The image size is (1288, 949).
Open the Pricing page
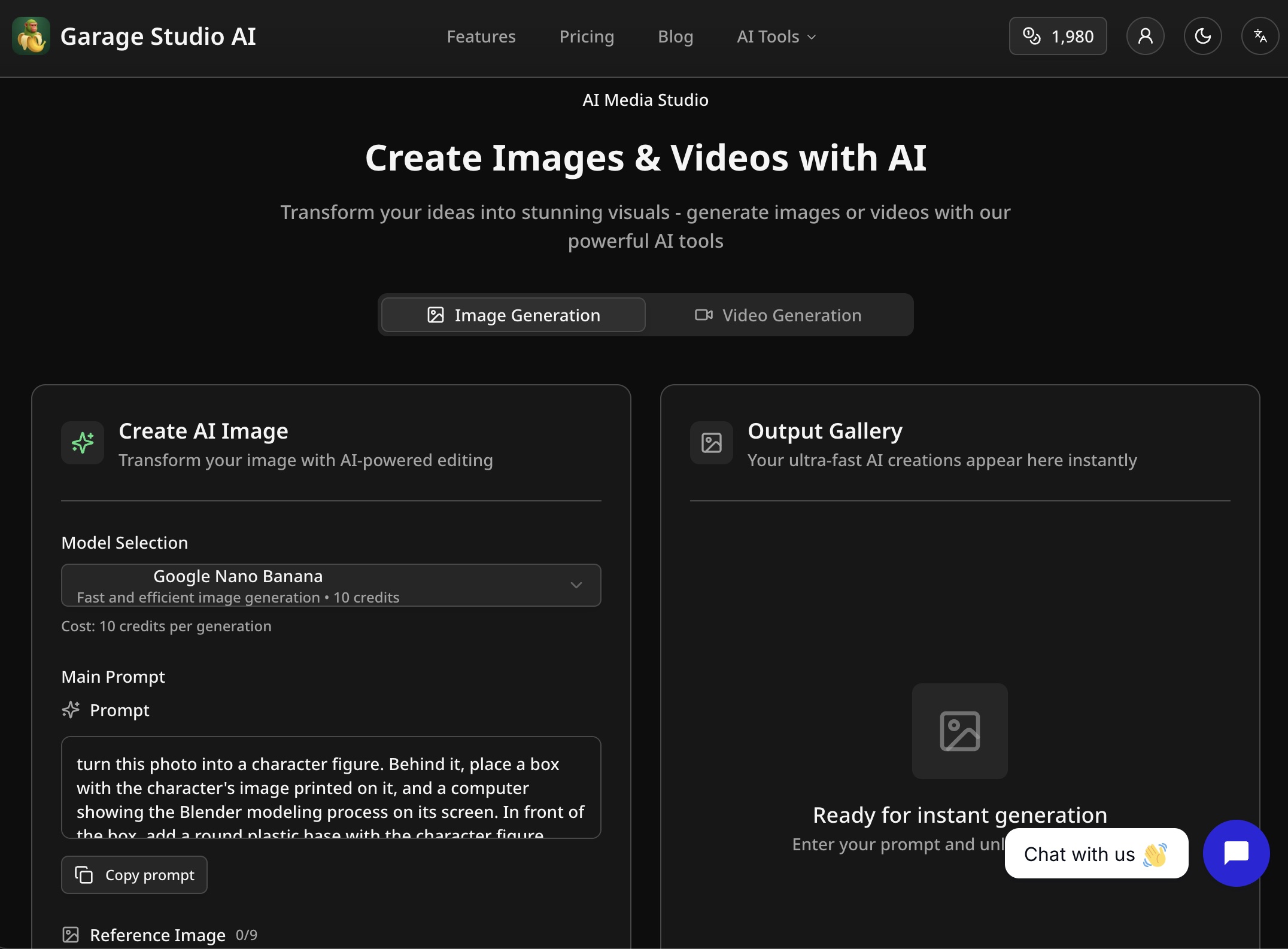pos(587,36)
